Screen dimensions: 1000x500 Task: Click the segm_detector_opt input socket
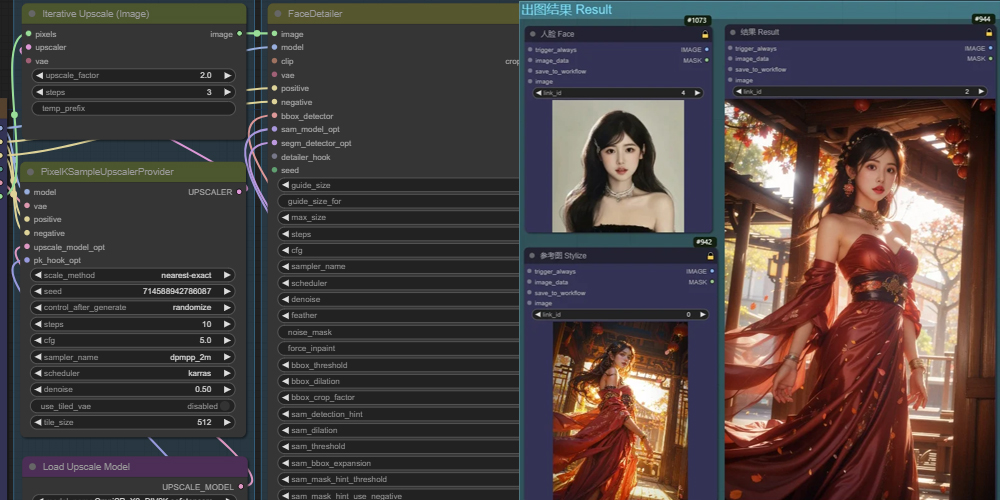(x=274, y=143)
